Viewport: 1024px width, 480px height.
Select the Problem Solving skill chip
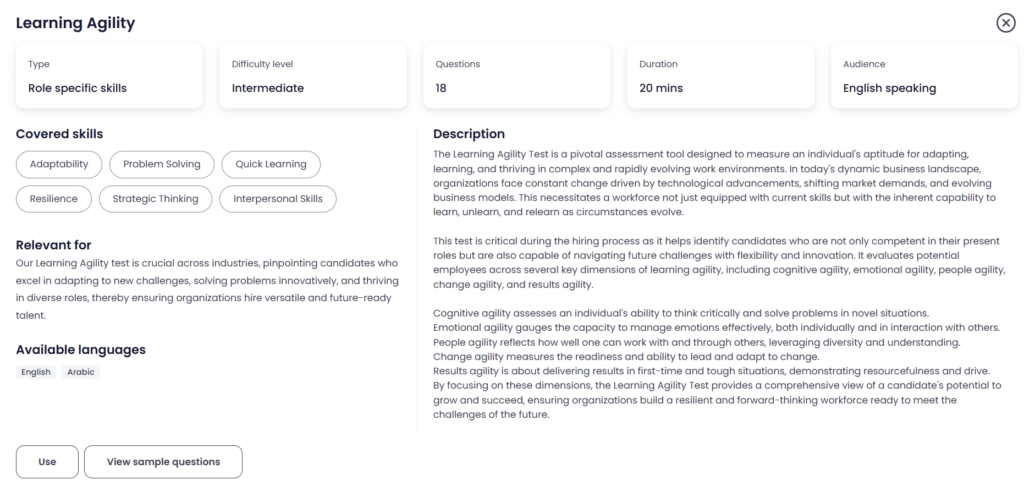[x=161, y=165]
